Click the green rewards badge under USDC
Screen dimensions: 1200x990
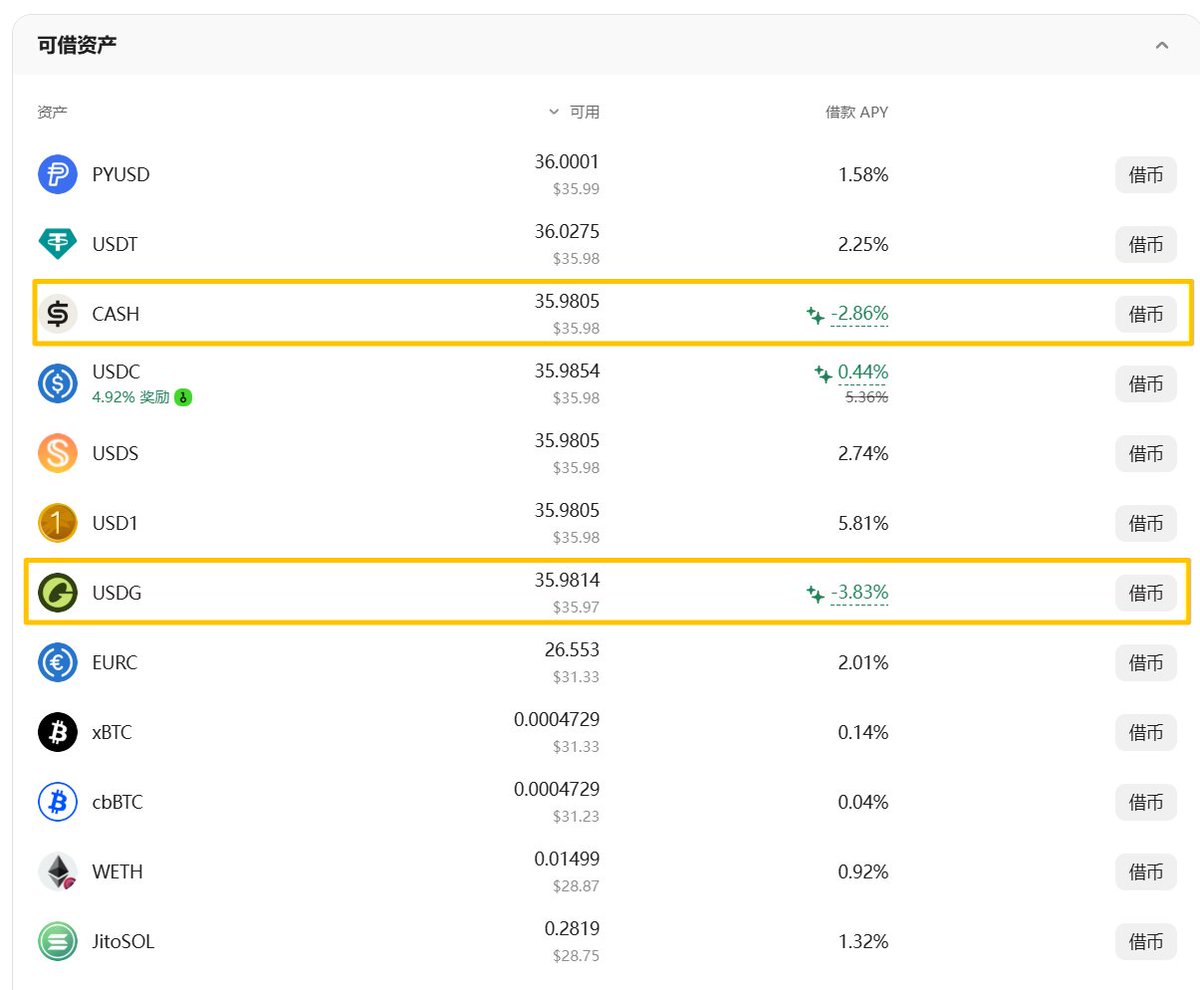183,397
